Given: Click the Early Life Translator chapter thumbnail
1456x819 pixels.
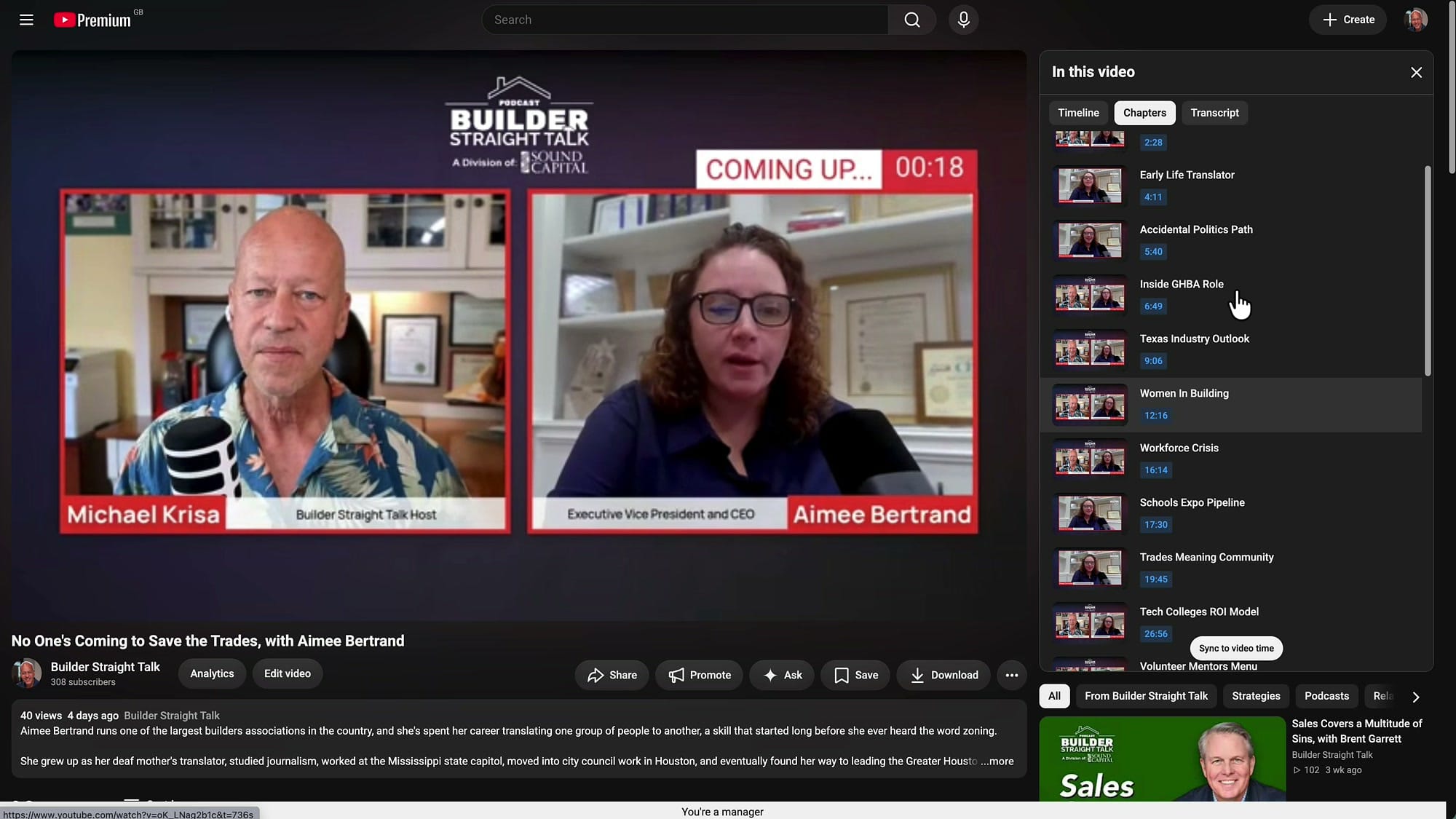Looking at the screenshot, I should pos(1090,186).
